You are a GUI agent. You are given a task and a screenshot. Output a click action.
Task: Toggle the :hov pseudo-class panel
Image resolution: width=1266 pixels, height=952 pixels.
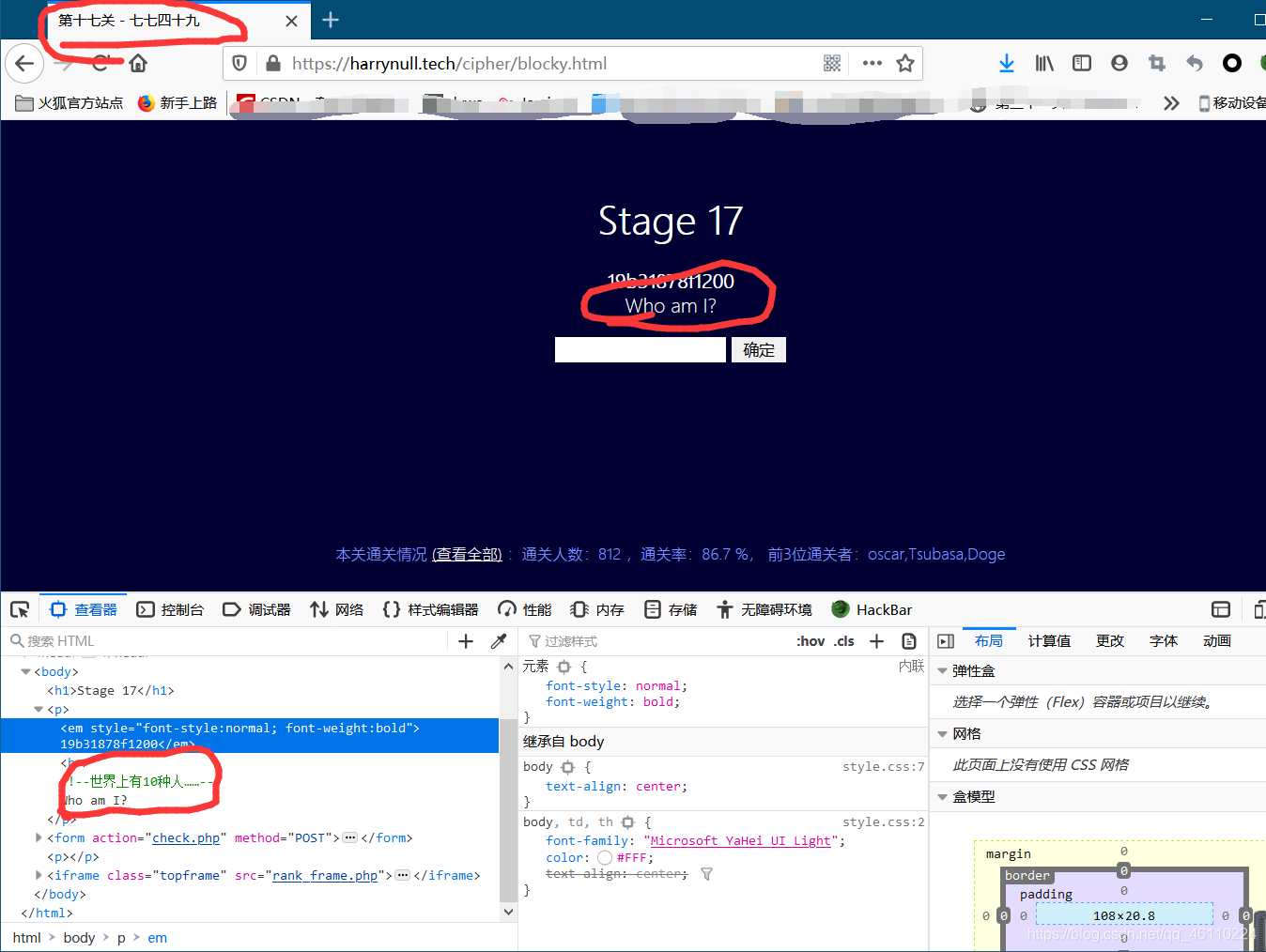(811, 641)
